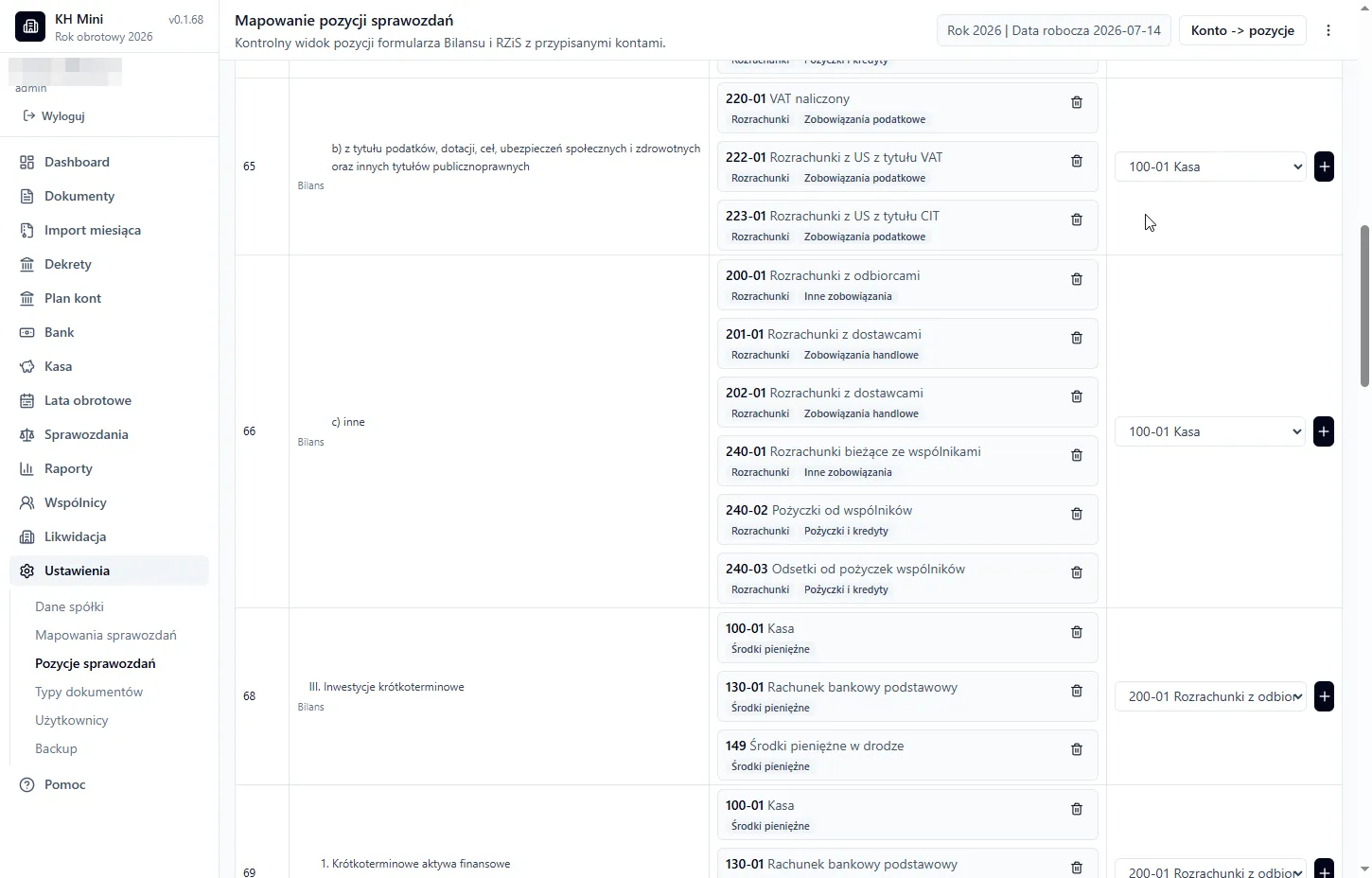
Task: Click the Rok 2026 working date indicator
Action: tap(1054, 30)
